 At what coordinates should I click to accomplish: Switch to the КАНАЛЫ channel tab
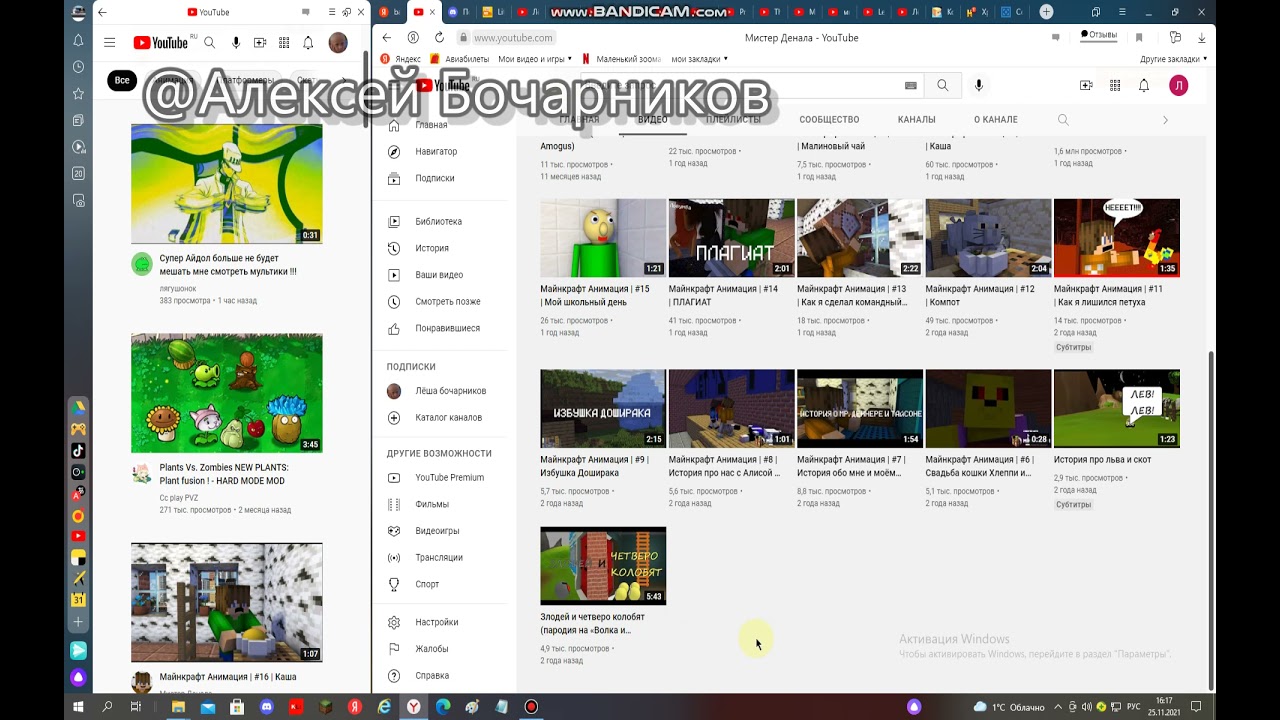[916, 120]
